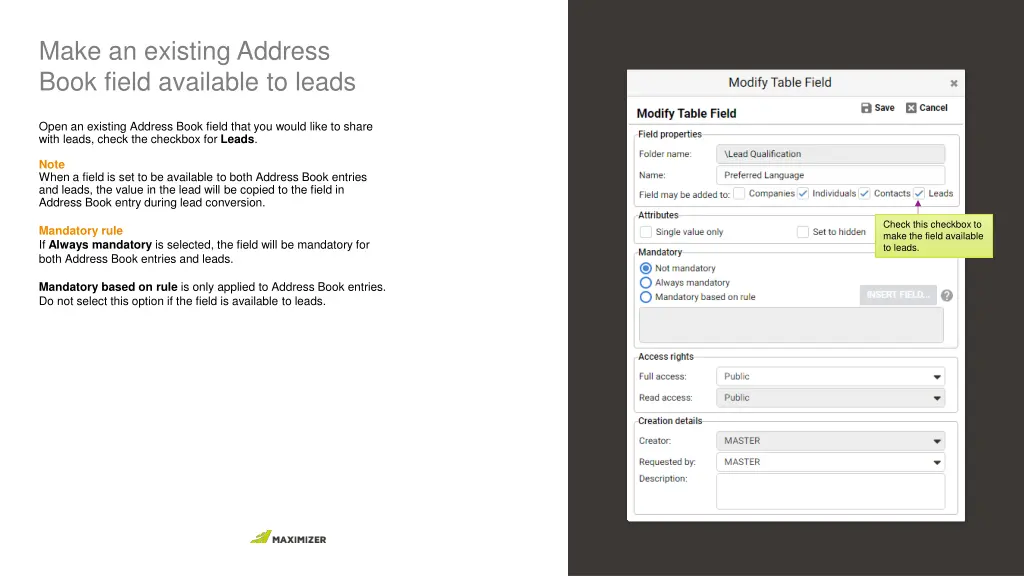The image size is (1024, 576).
Task: Click the orange 'Note' heading
Action: 52,165
